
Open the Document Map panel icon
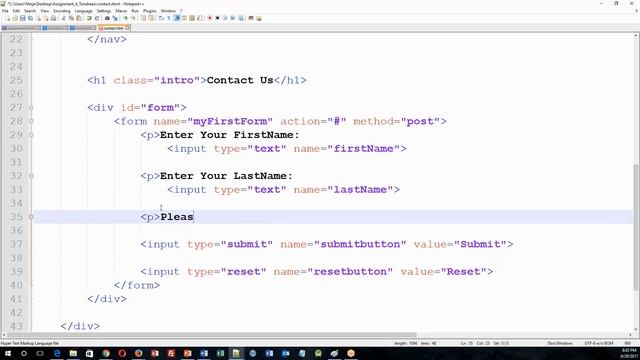pyautogui.click(x=191, y=18)
